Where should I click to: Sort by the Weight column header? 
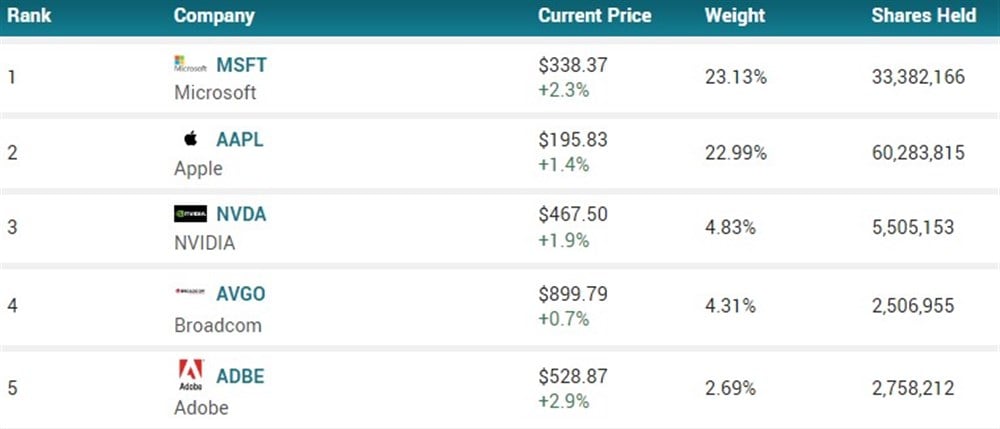(x=734, y=16)
